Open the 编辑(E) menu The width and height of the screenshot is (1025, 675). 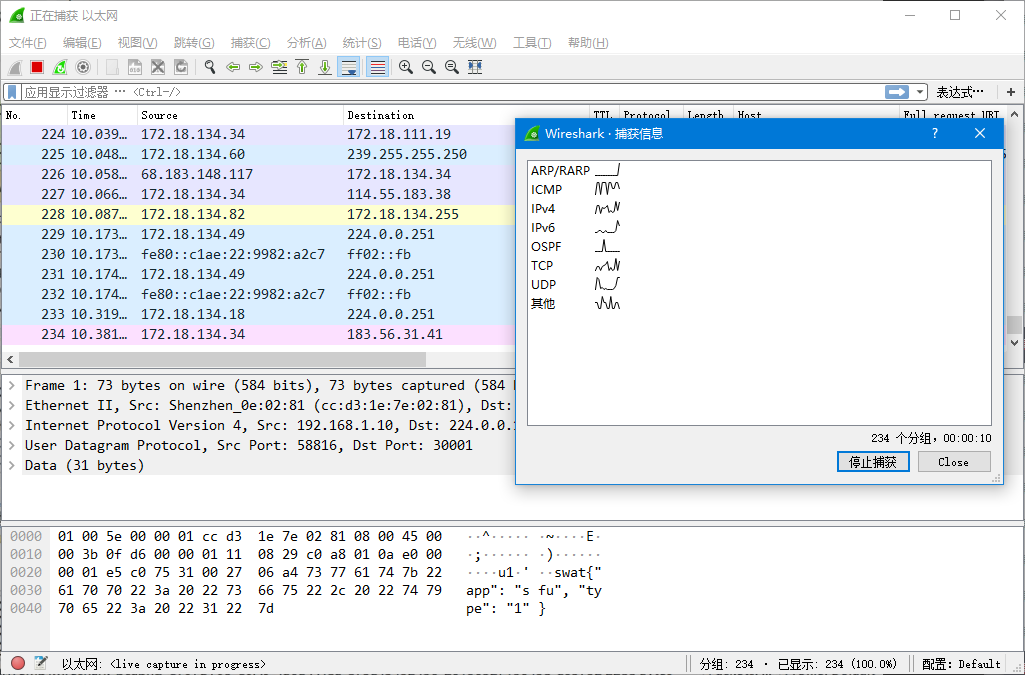pos(82,42)
